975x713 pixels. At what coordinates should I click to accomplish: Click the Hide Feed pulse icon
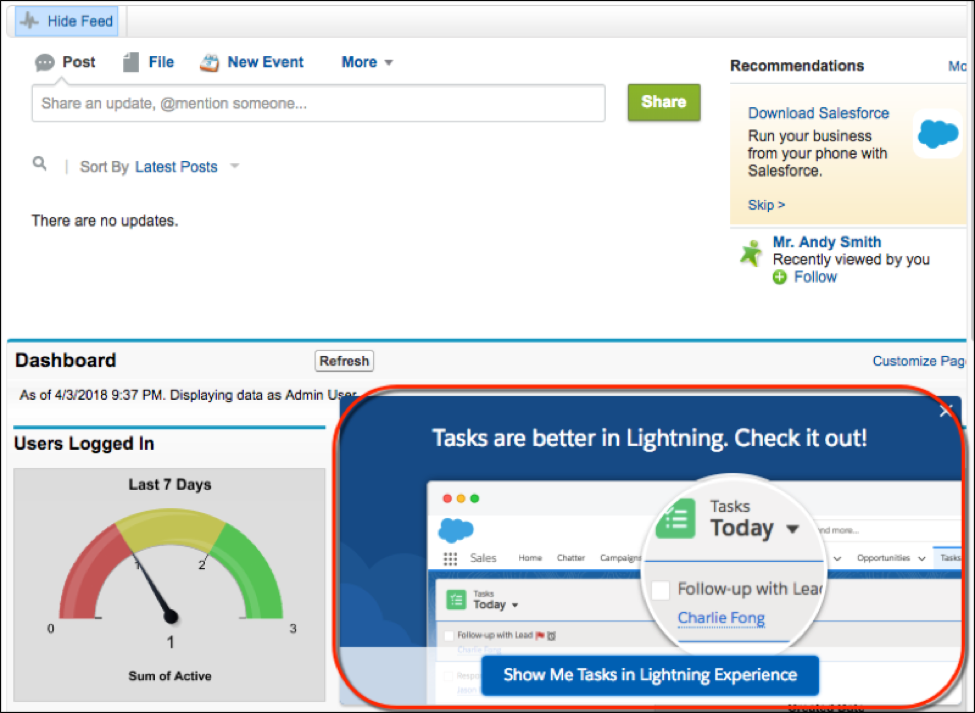pyautogui.click(x=29, y=21)
